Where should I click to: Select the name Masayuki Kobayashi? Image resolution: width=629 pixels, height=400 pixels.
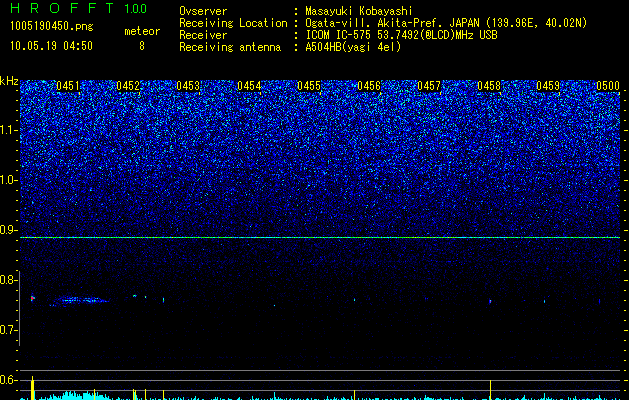tap(359, 11)
